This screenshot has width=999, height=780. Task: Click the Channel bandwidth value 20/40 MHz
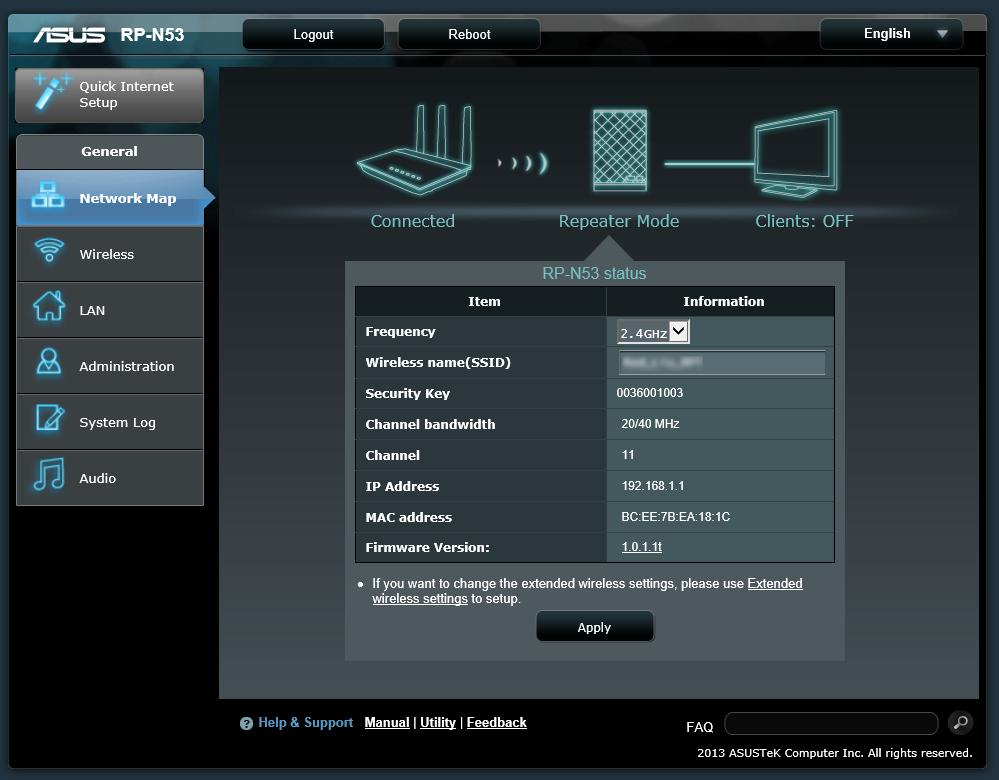click(x=650, y=424)
